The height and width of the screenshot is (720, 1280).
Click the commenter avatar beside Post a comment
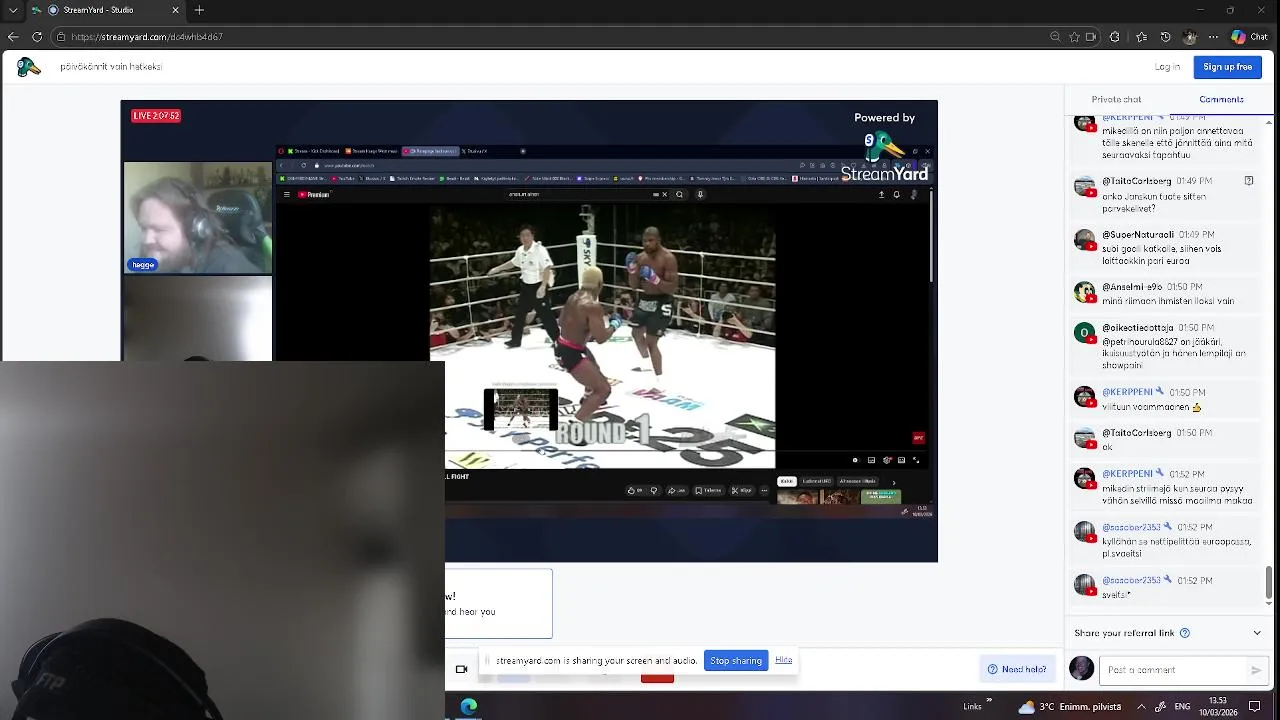tap(1081, 669)
